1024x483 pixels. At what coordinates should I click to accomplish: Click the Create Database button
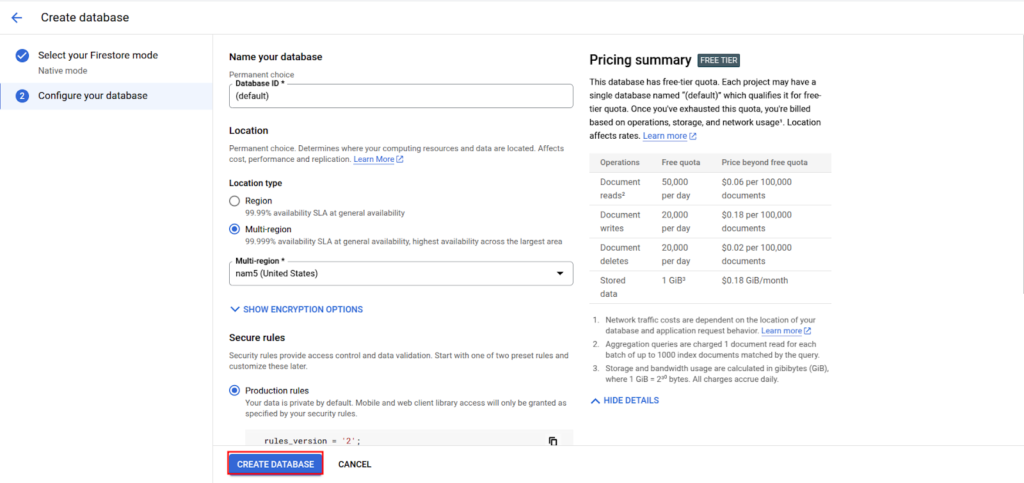tap(276, 465)
